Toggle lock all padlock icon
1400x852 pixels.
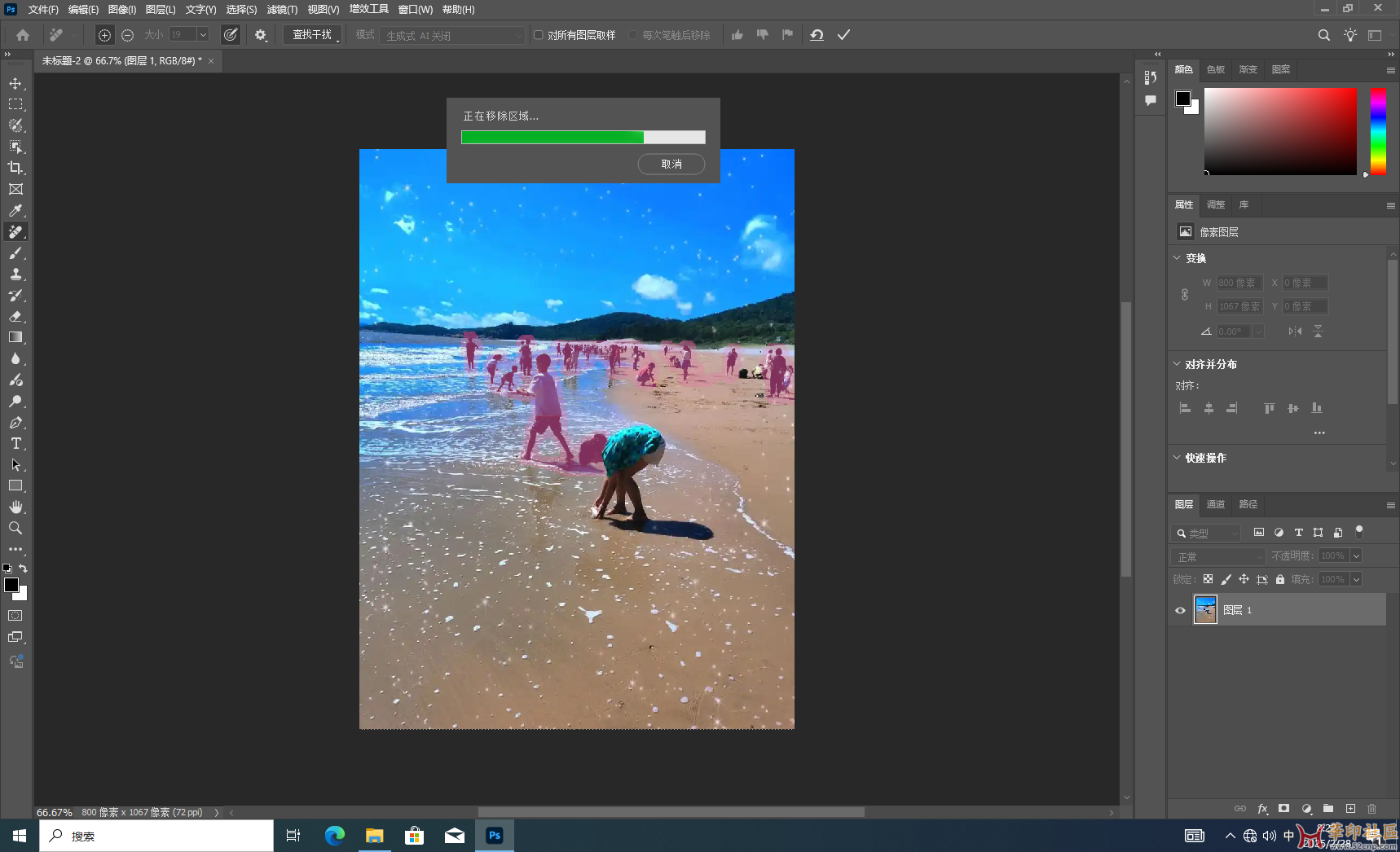(x=1280, y=579)
